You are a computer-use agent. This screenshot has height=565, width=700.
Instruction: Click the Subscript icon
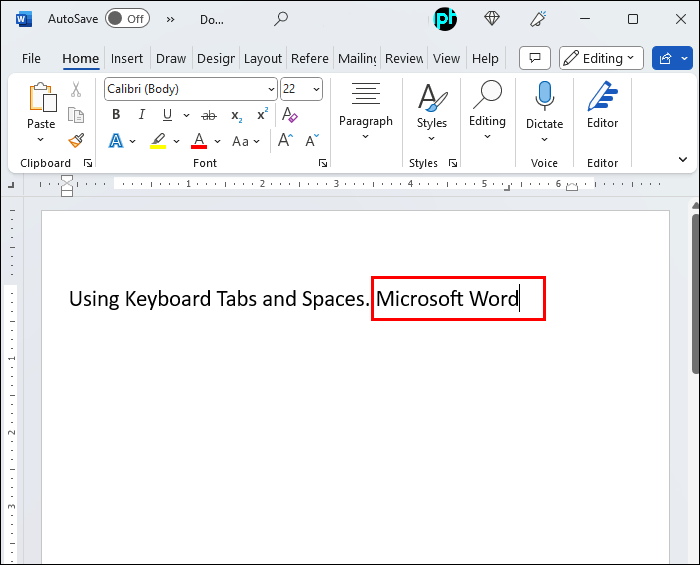click(x=236, y=115)
